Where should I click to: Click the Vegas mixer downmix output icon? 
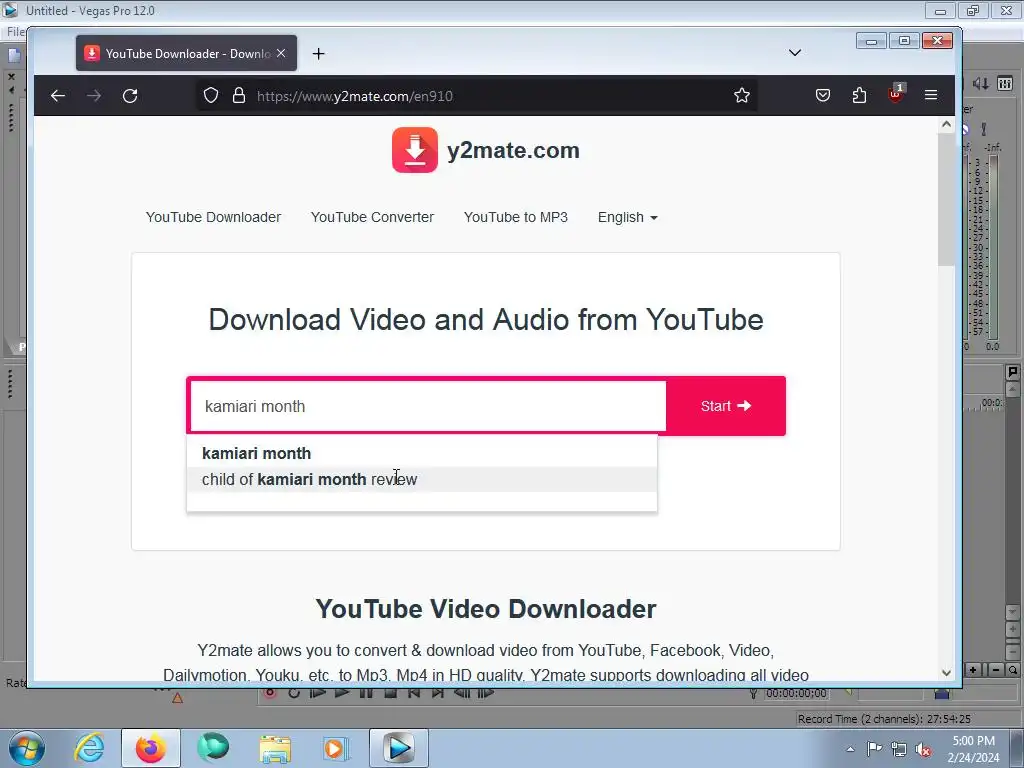pos(981,83)
